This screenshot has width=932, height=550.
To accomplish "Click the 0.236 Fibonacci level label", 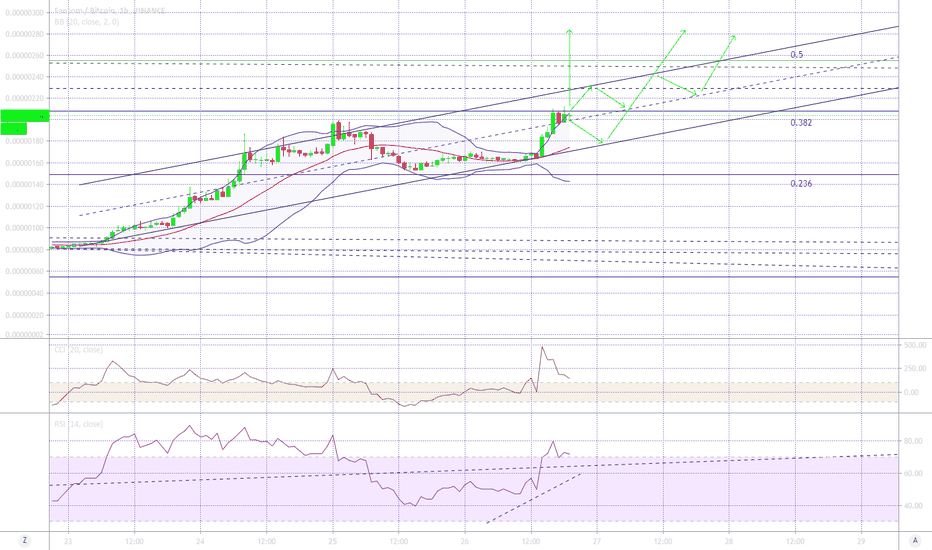I will (x=801, y=184).
